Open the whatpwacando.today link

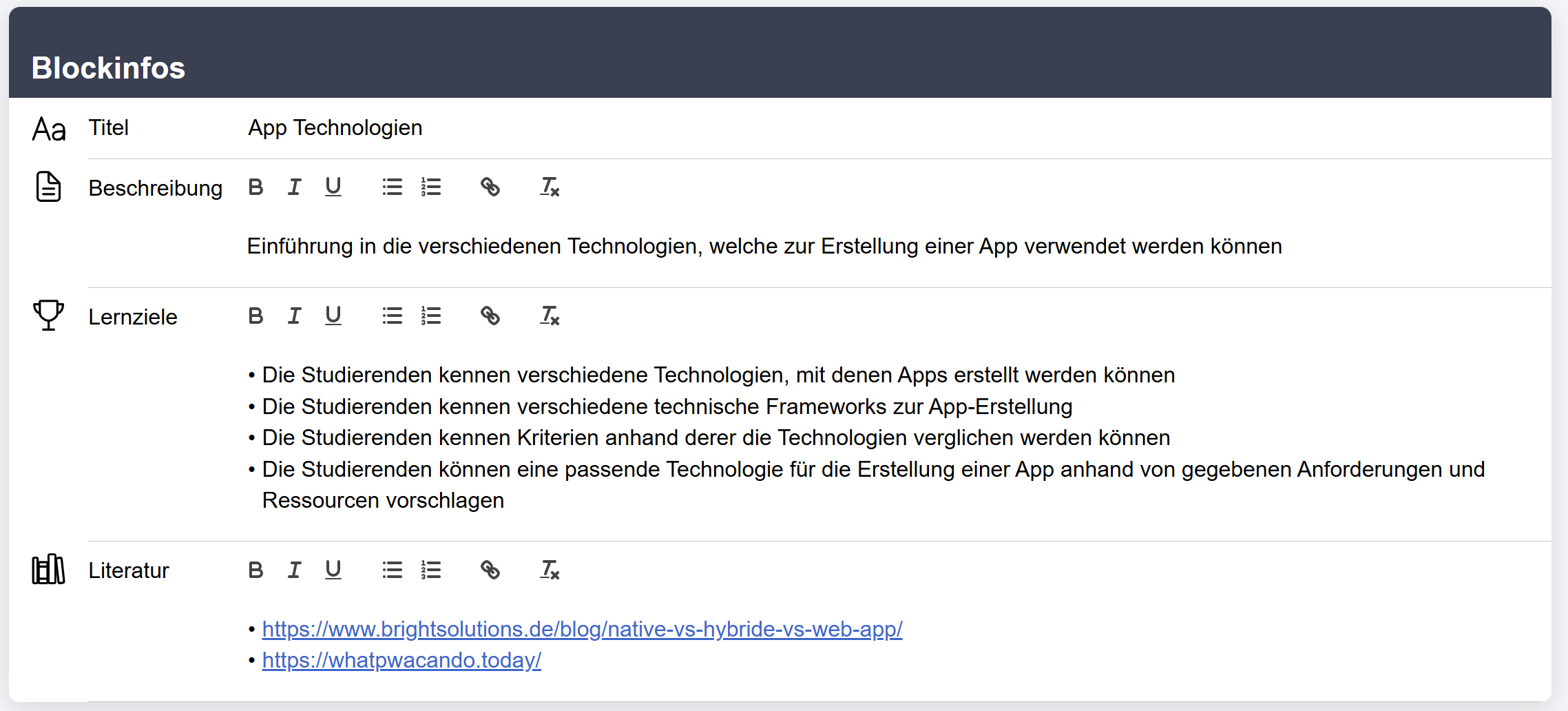(x=401, y=660)
